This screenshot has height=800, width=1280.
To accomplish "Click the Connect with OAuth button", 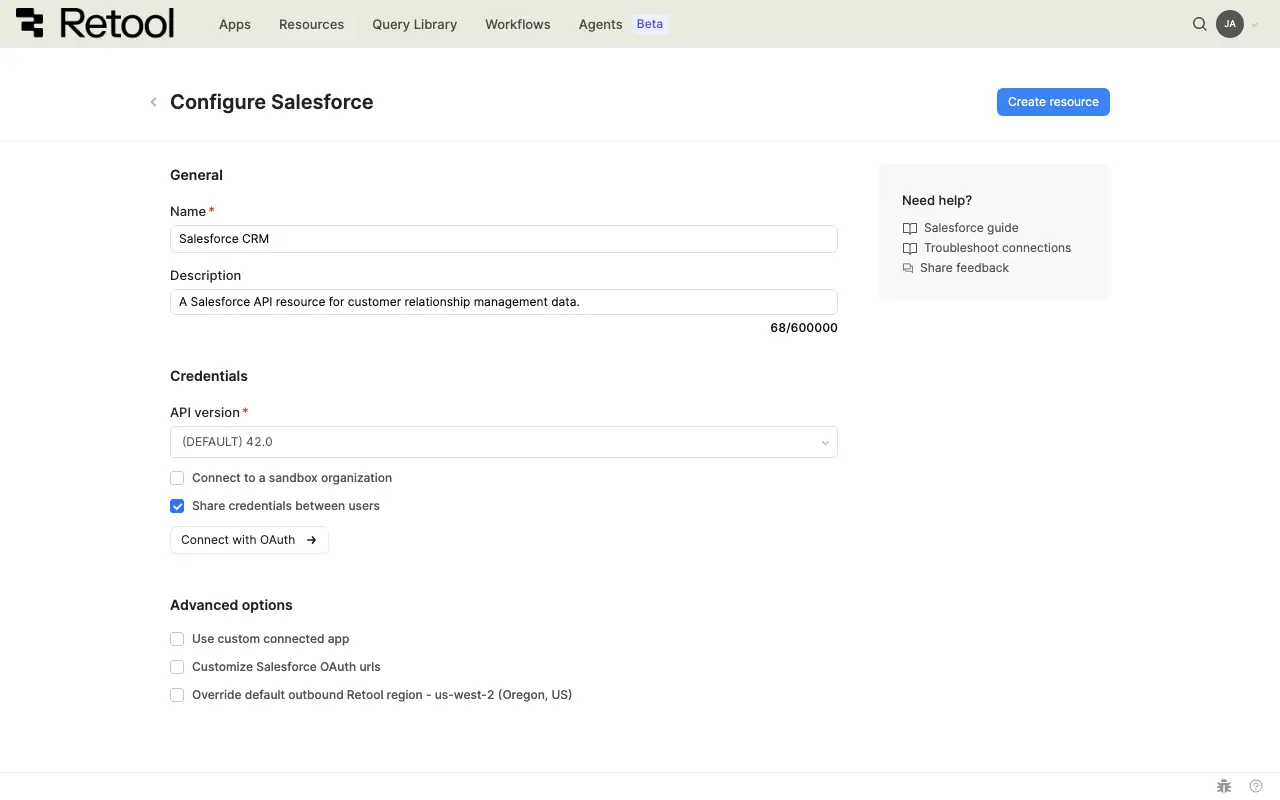I will (x=249, y=540).
